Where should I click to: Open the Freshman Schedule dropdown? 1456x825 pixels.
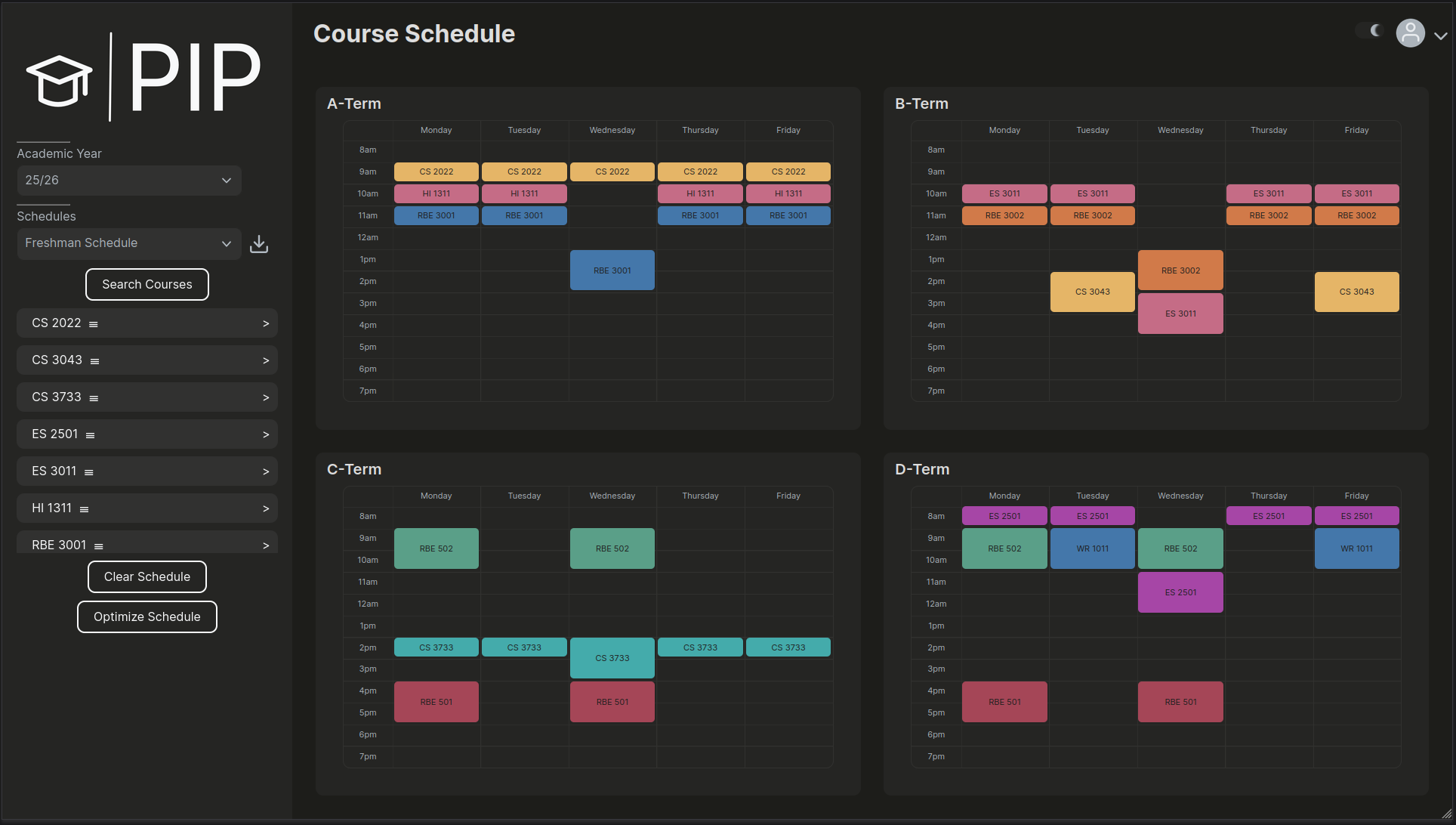click(129, 243)
